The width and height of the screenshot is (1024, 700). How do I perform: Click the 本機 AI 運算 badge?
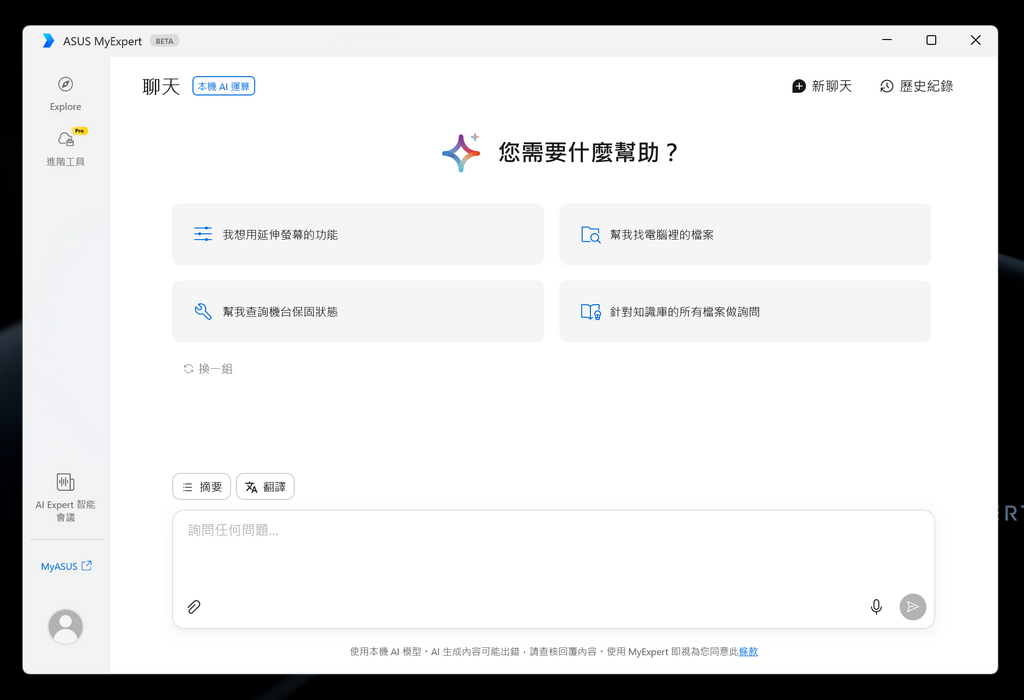[x=223, y=86]
